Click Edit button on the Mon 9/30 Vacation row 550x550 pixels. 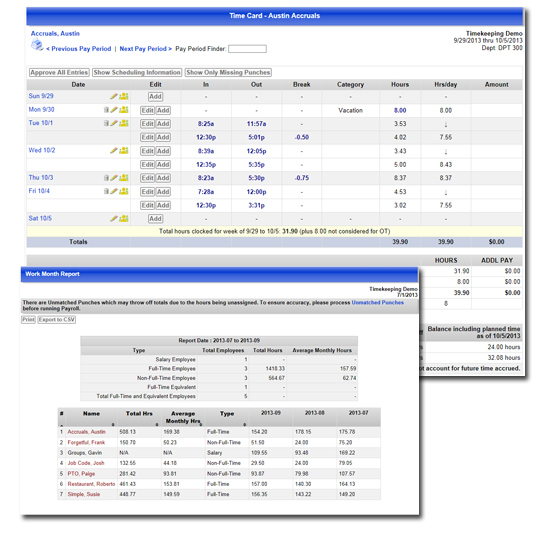point(147,110)
